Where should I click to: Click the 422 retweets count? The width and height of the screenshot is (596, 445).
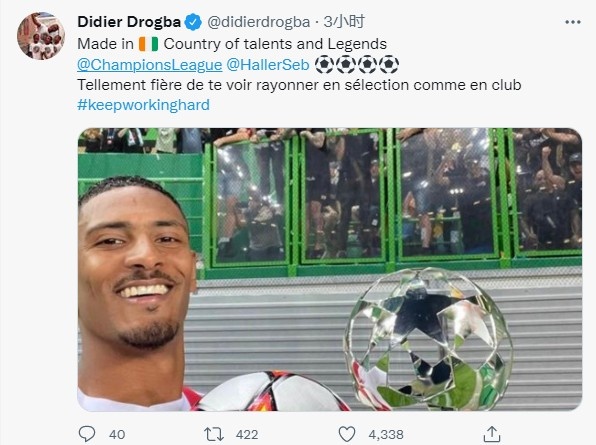coord(247,434)
